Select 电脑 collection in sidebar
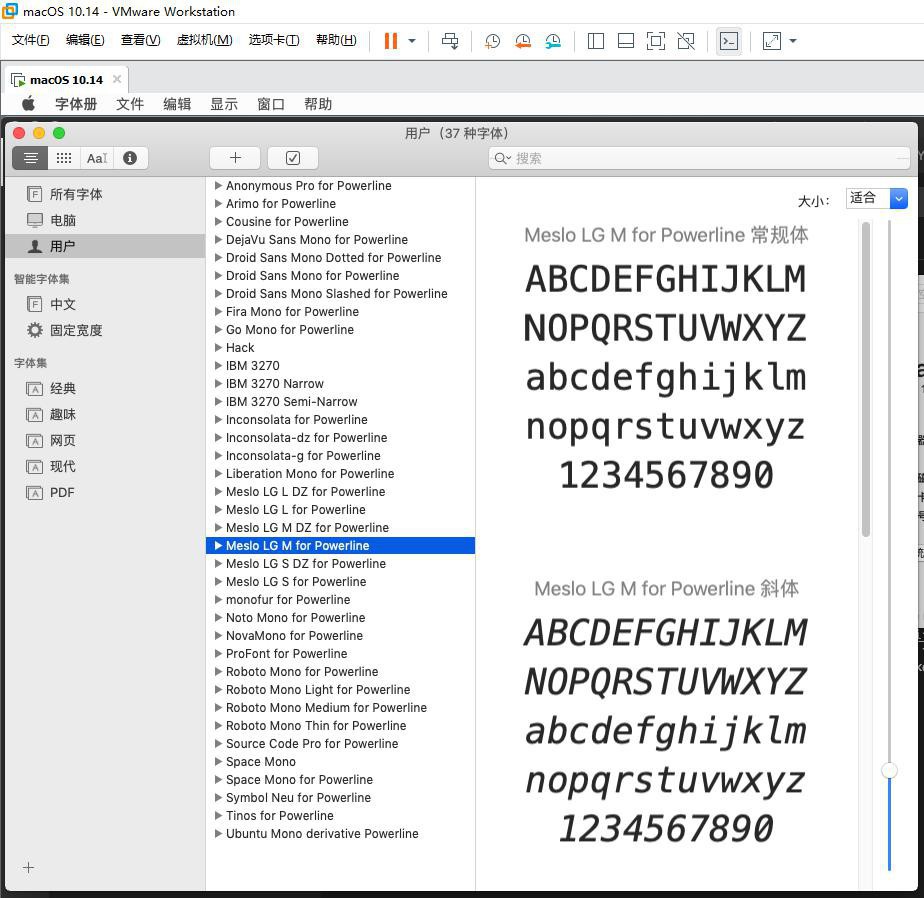924x898 pixels. pyautogui.click(x=105, y=220)
